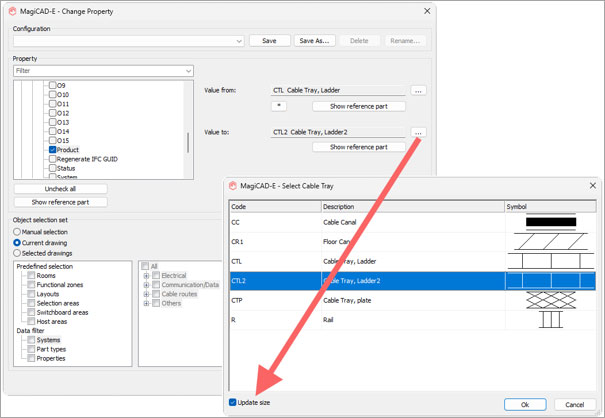The height and width of the screenshot is (418, 605).
Task: Select the CR1 code cell
Action: (275, 242)
